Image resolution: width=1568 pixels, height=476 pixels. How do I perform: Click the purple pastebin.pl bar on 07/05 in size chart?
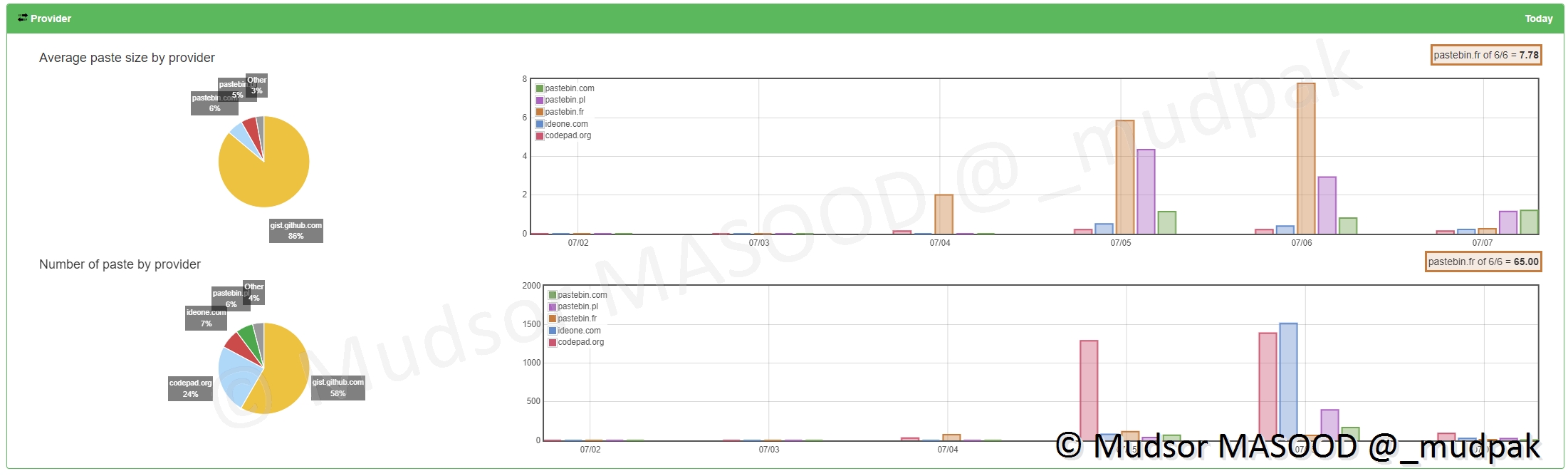point(1146,192)
